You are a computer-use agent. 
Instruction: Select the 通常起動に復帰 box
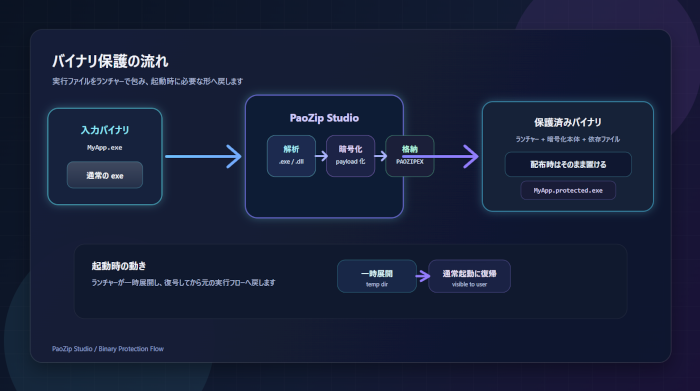click(469, 276)
